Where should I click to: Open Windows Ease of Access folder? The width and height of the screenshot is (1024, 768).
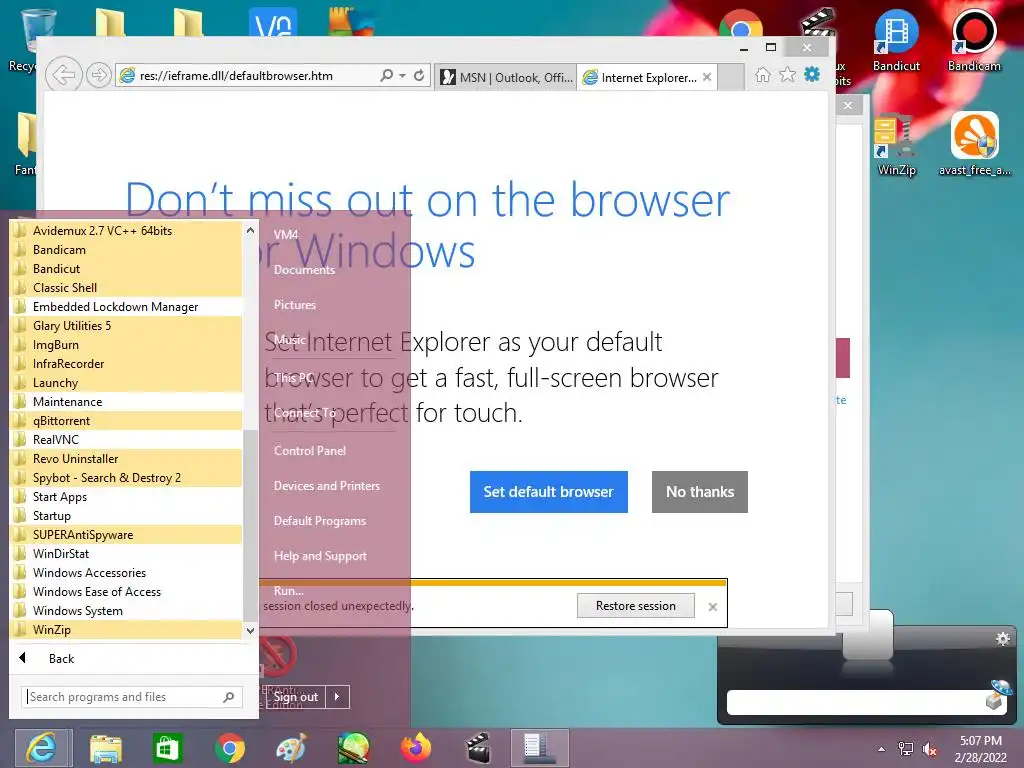(x=127, y=591)
